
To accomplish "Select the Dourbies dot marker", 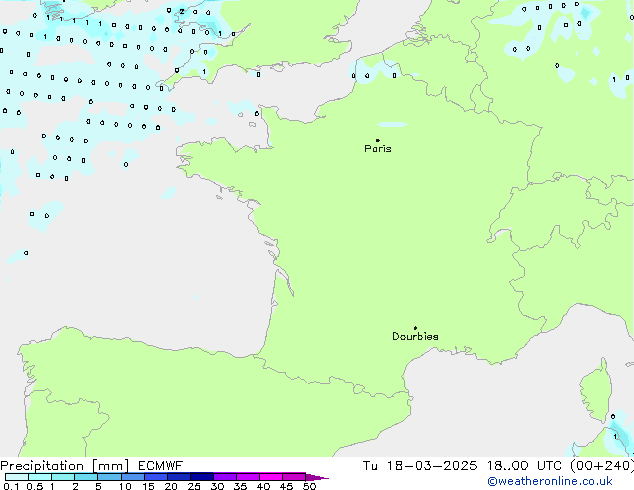I will (x=415, y=328).
